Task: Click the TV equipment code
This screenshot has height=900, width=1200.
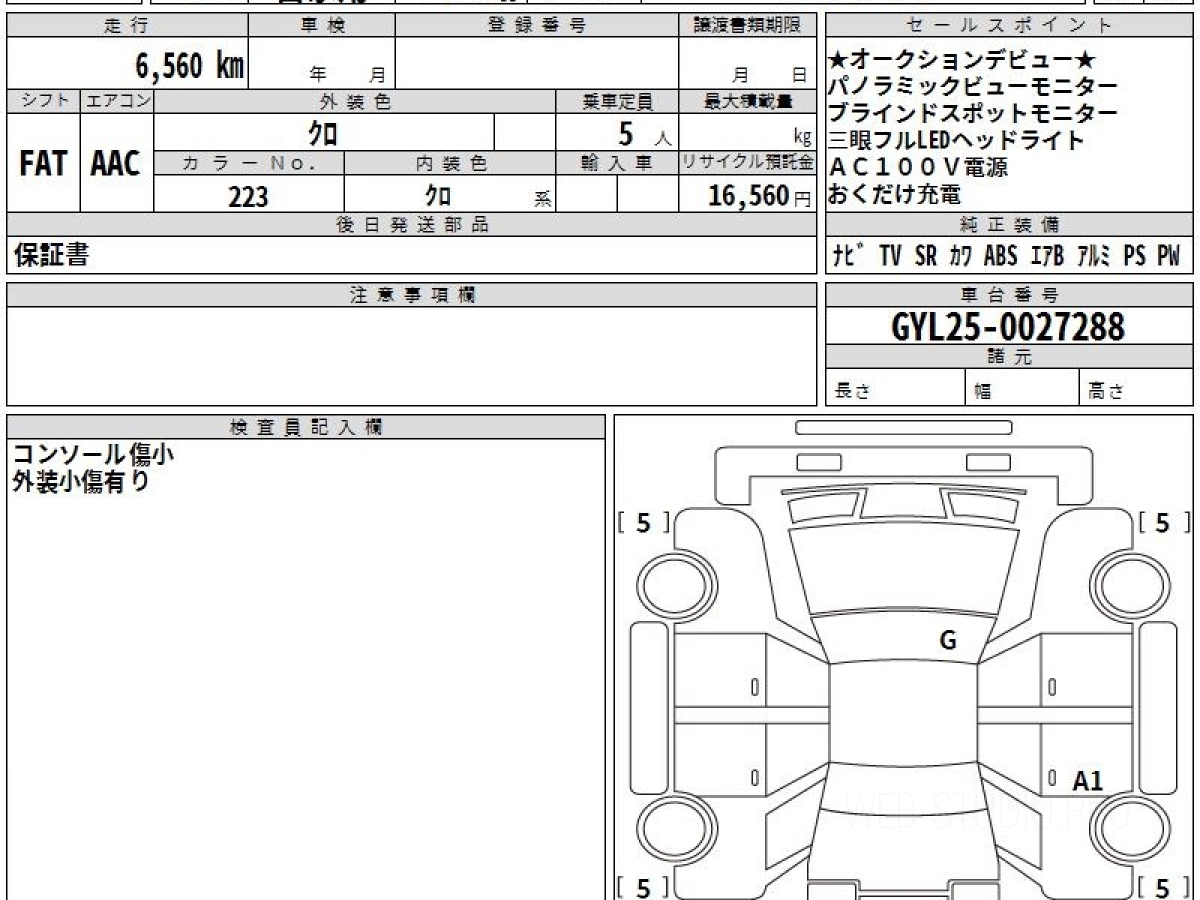Action: click(x=890, y=256)
